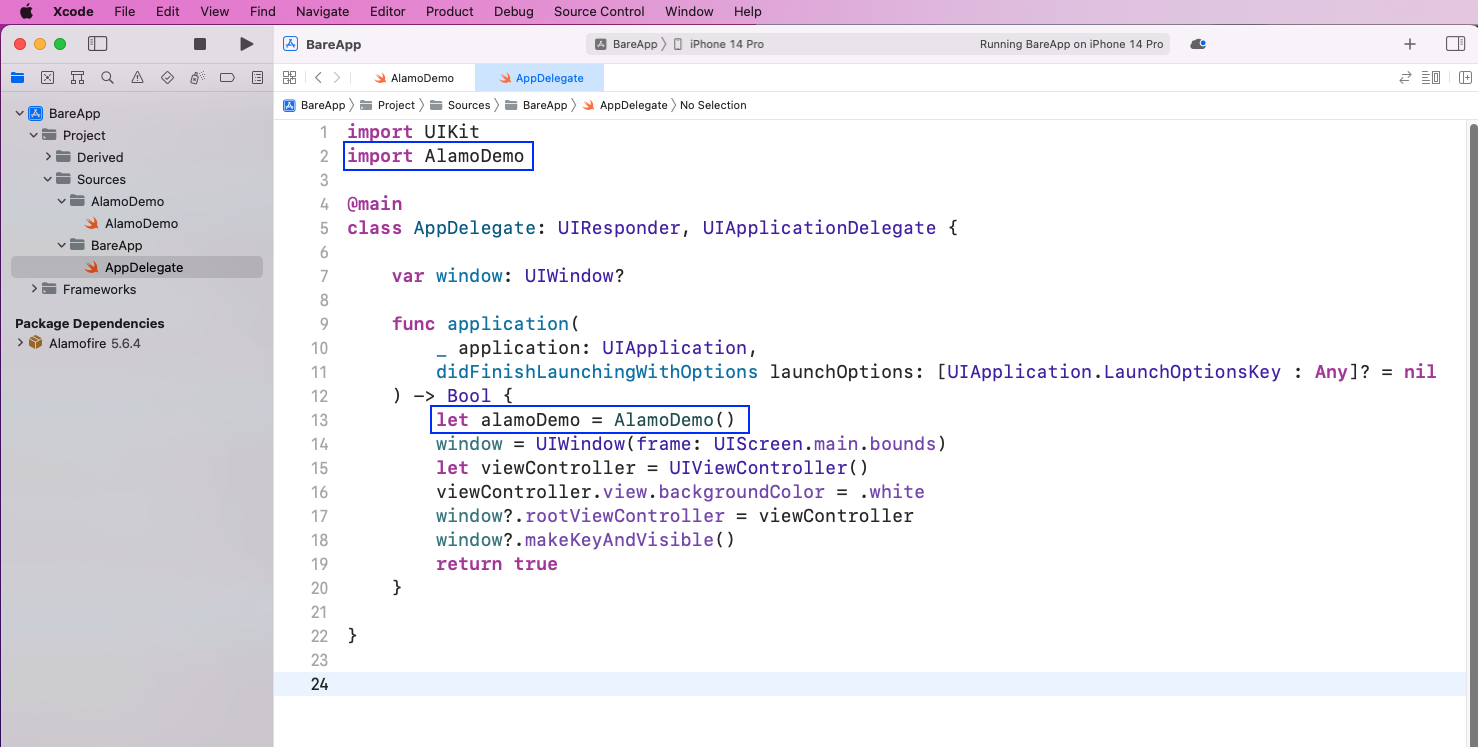Open the Apple menu

pyautogui.click(x=26, y=12)
